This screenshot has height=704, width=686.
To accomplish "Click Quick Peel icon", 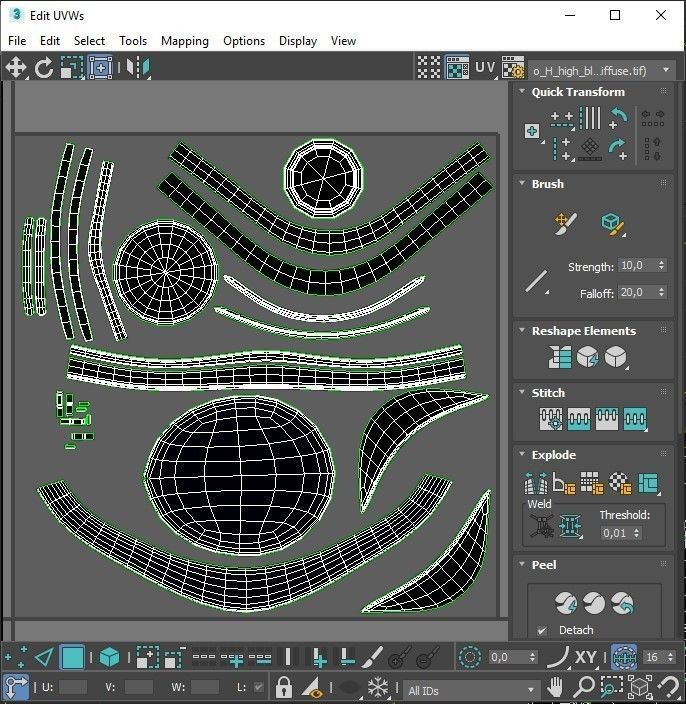I will point(566,603).
